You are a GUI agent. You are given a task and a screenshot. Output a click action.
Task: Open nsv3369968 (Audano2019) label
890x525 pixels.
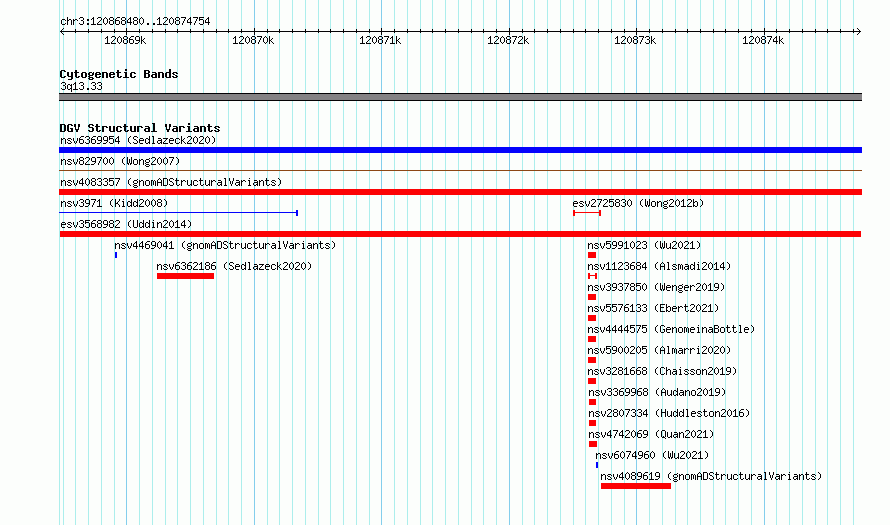657,392
